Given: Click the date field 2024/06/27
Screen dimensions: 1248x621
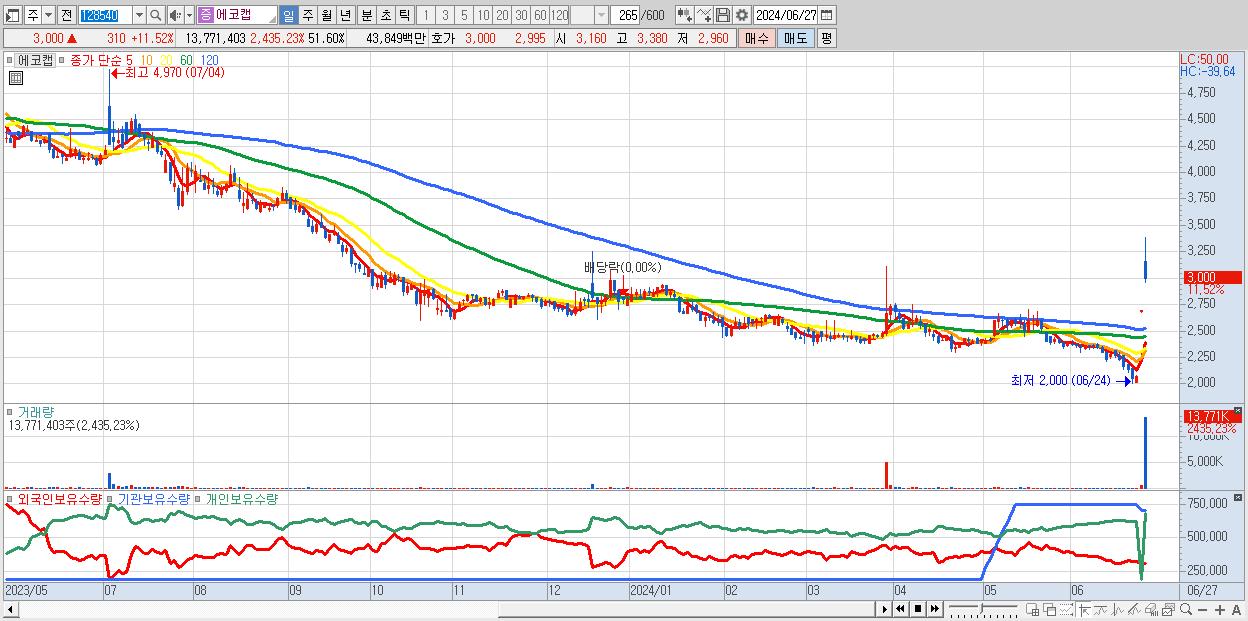Looking at the screenshot, I should [786, 15].
